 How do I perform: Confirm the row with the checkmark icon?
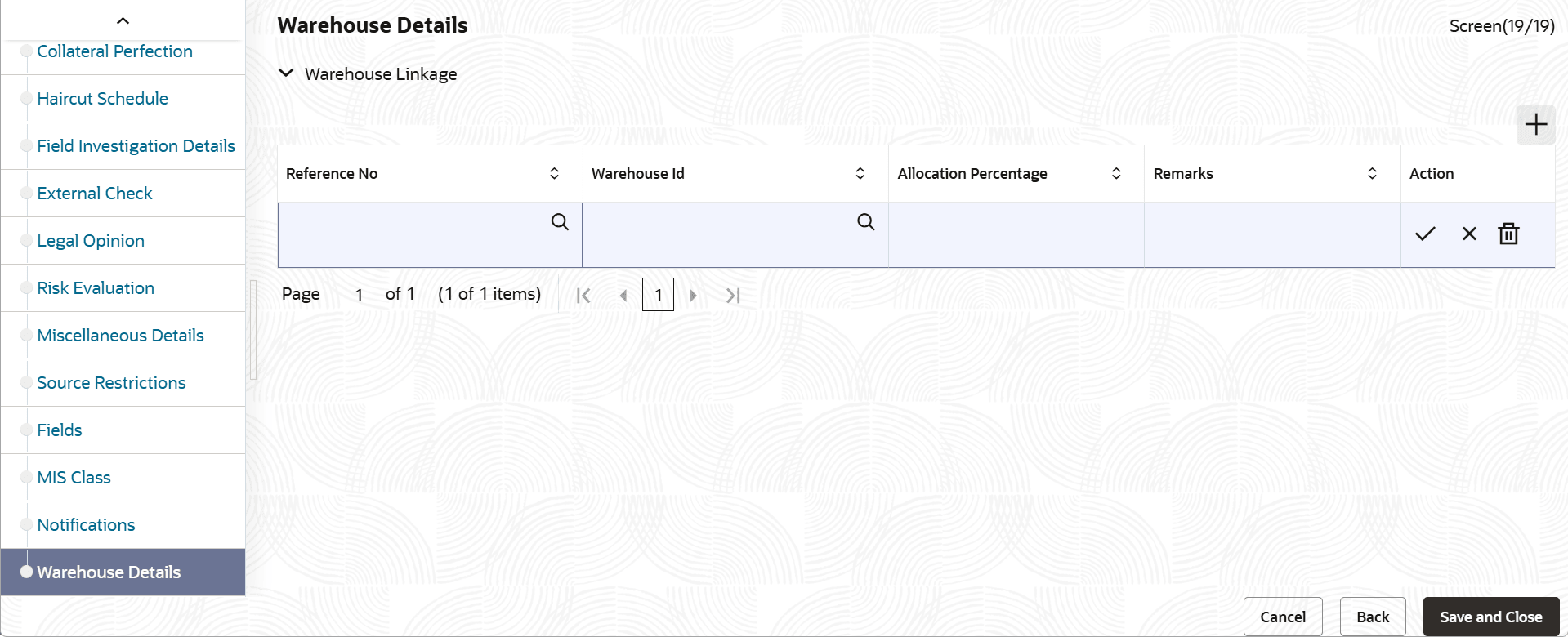[x=1424, y=234]
